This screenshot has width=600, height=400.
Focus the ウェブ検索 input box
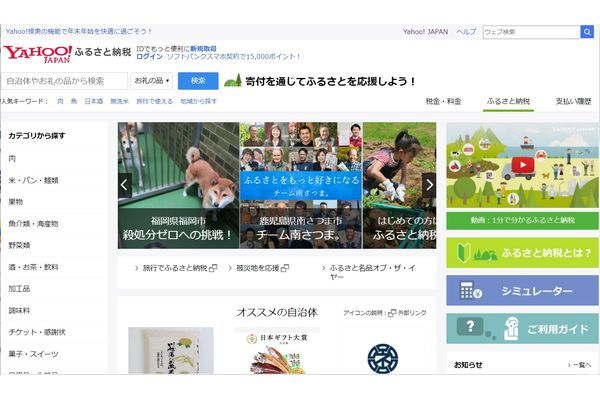click(x=532, y=32)
